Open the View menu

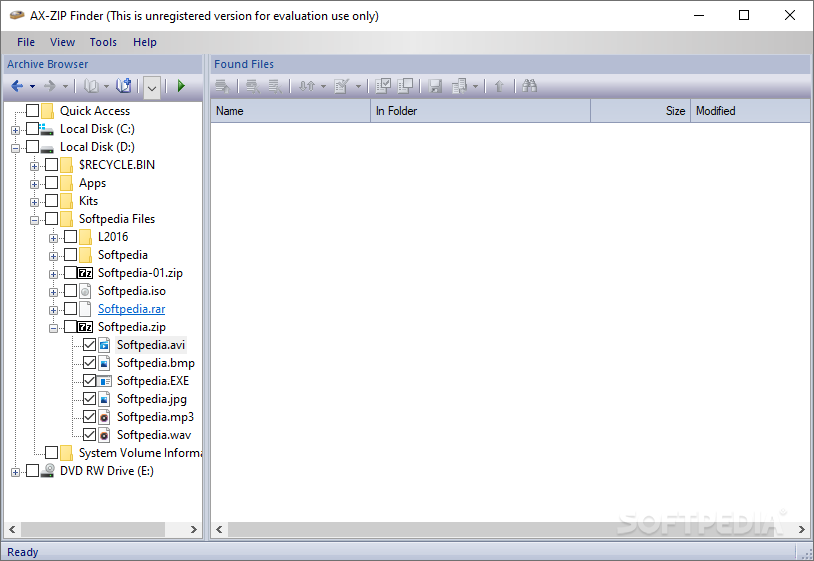click(x=62, y=42)
